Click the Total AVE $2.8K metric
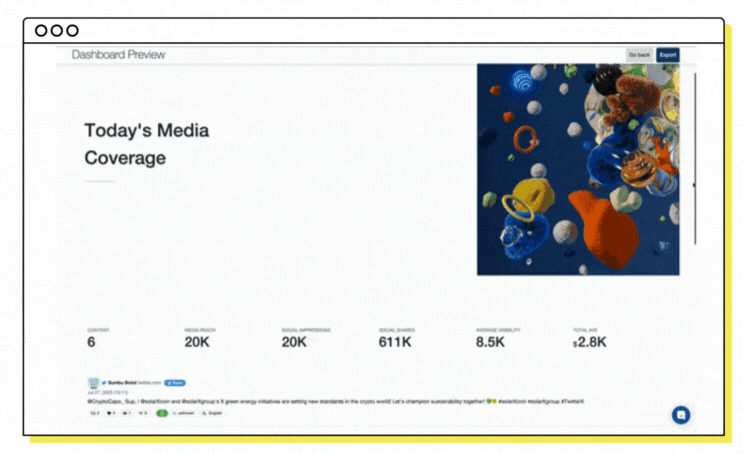Viewport: 743px width, 453px height. (590, 341)
